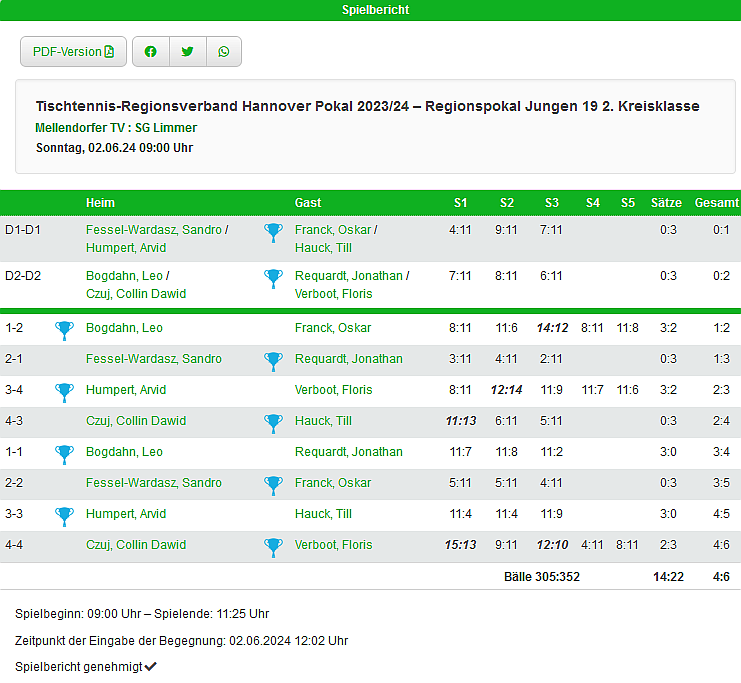Click Requardt, Jonathan in match 1-1
This screenshot has height=683, width=741.
(x=348, y=452)
